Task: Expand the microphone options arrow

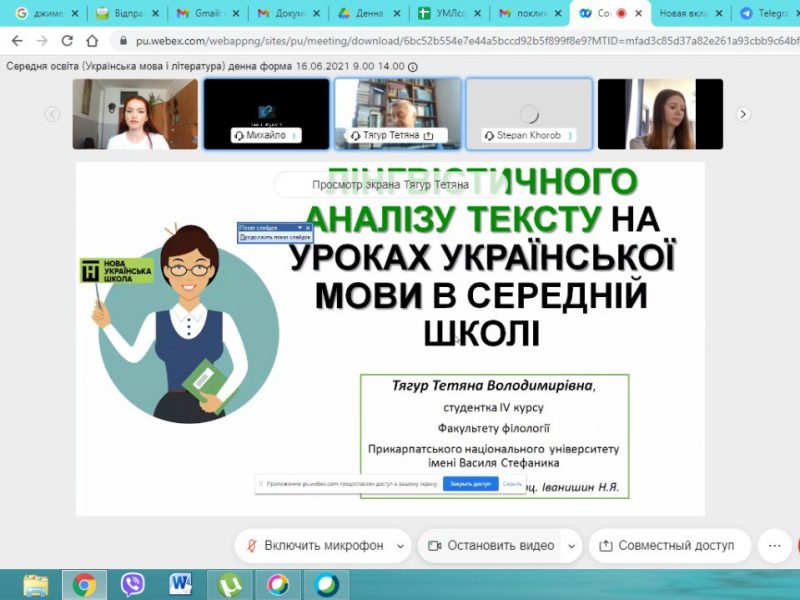Action: (x=400, y=546)
